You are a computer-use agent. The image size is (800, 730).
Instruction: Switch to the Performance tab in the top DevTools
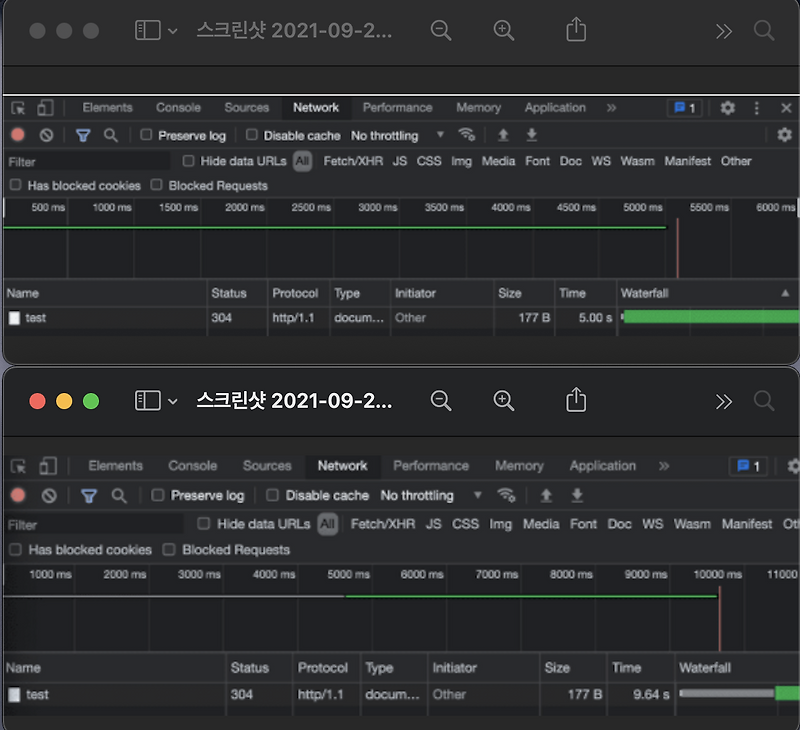pos(397,108)
